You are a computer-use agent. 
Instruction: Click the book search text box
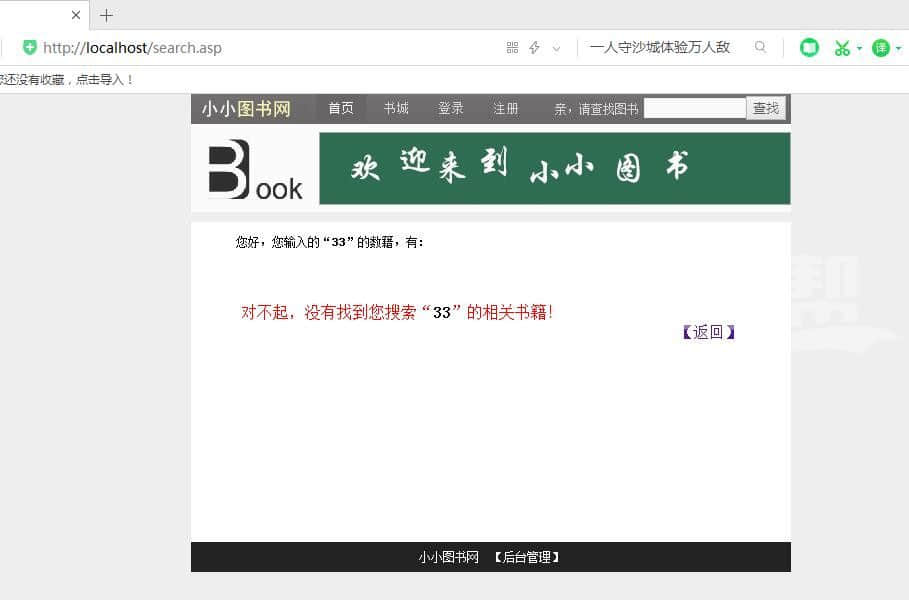(694, 108)
